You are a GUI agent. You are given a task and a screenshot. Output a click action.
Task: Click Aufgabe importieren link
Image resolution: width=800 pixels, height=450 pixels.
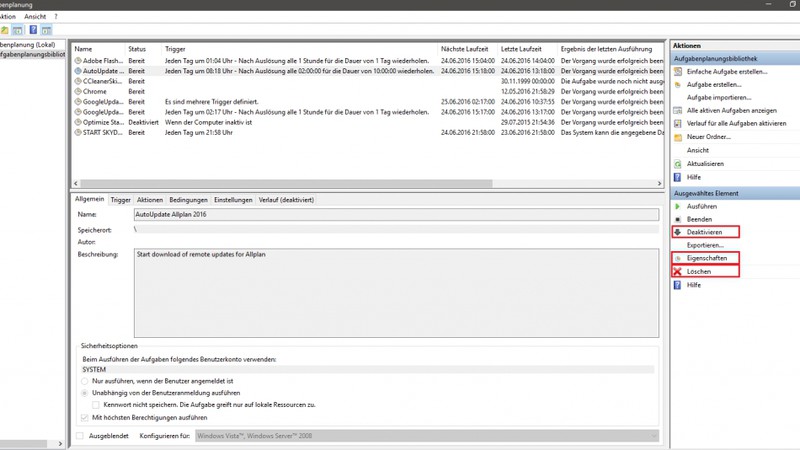(718, 97)
